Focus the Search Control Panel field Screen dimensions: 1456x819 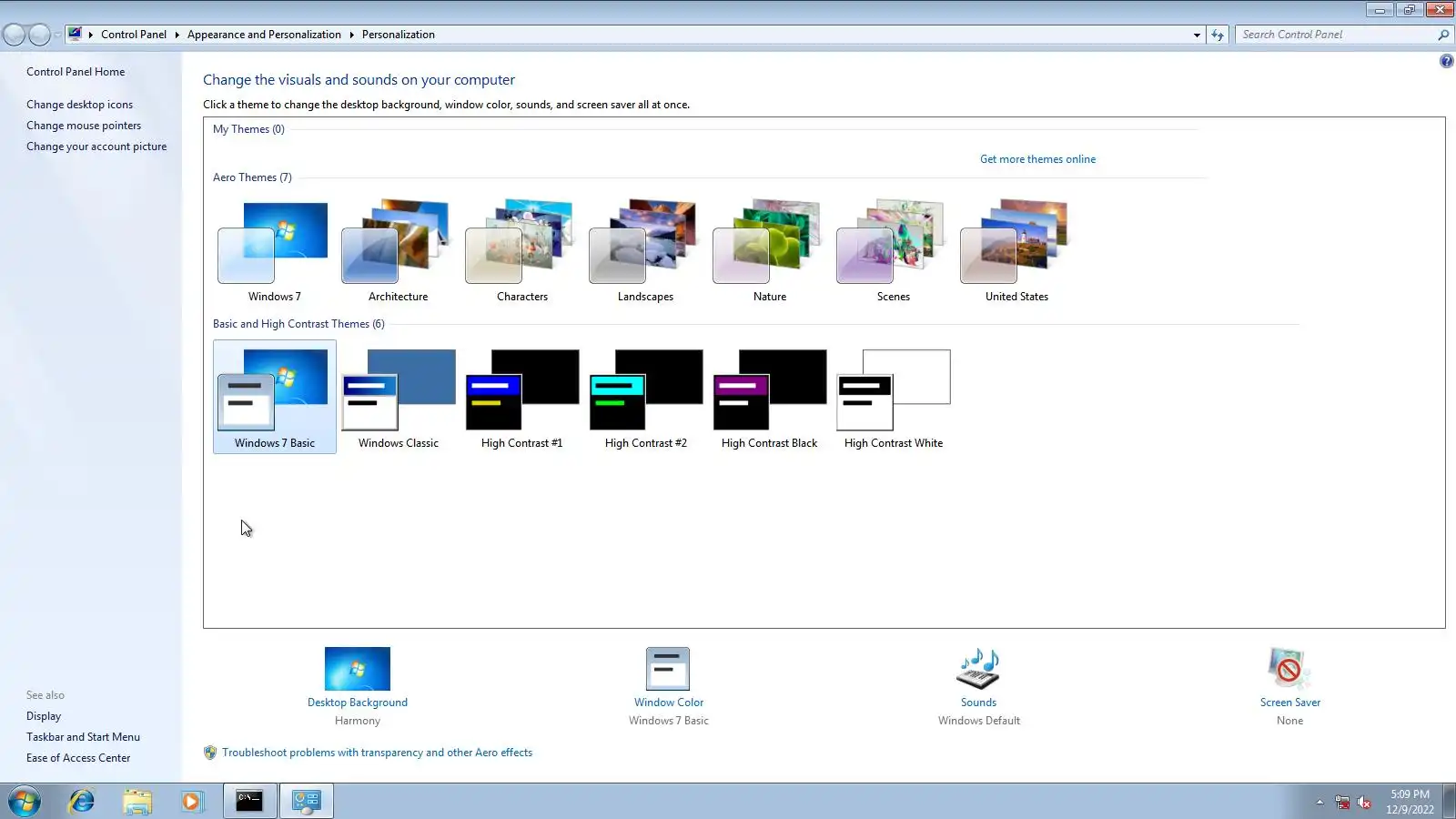[x=1337, y=35]
